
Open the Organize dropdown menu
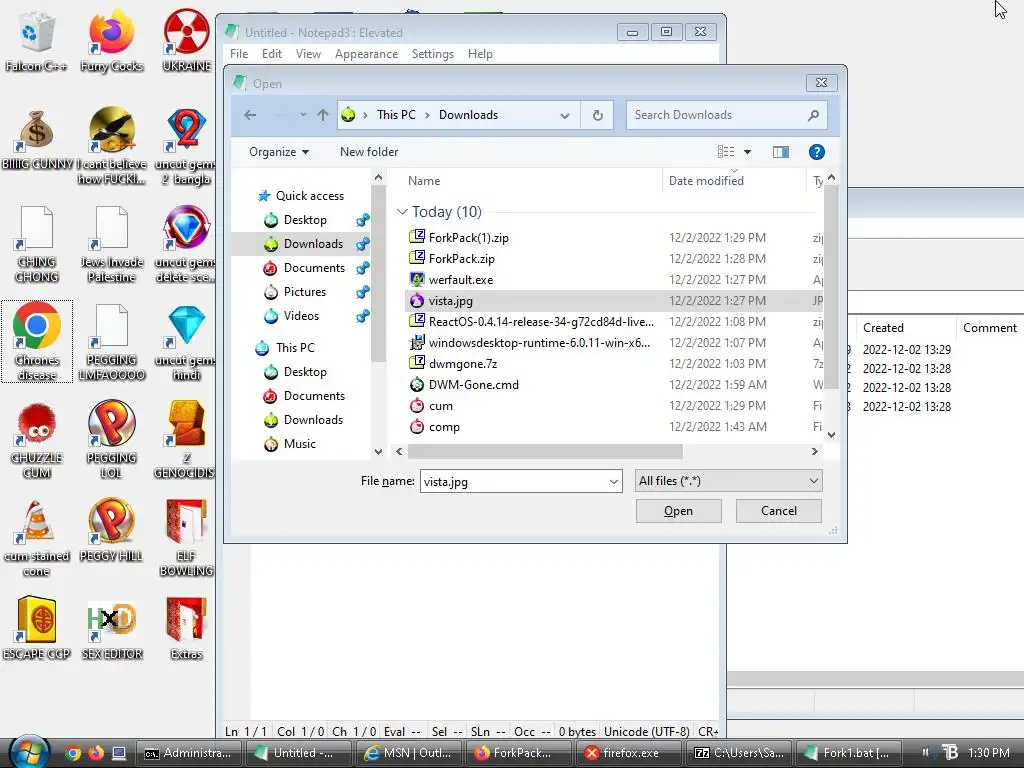(x=279, y=152)
